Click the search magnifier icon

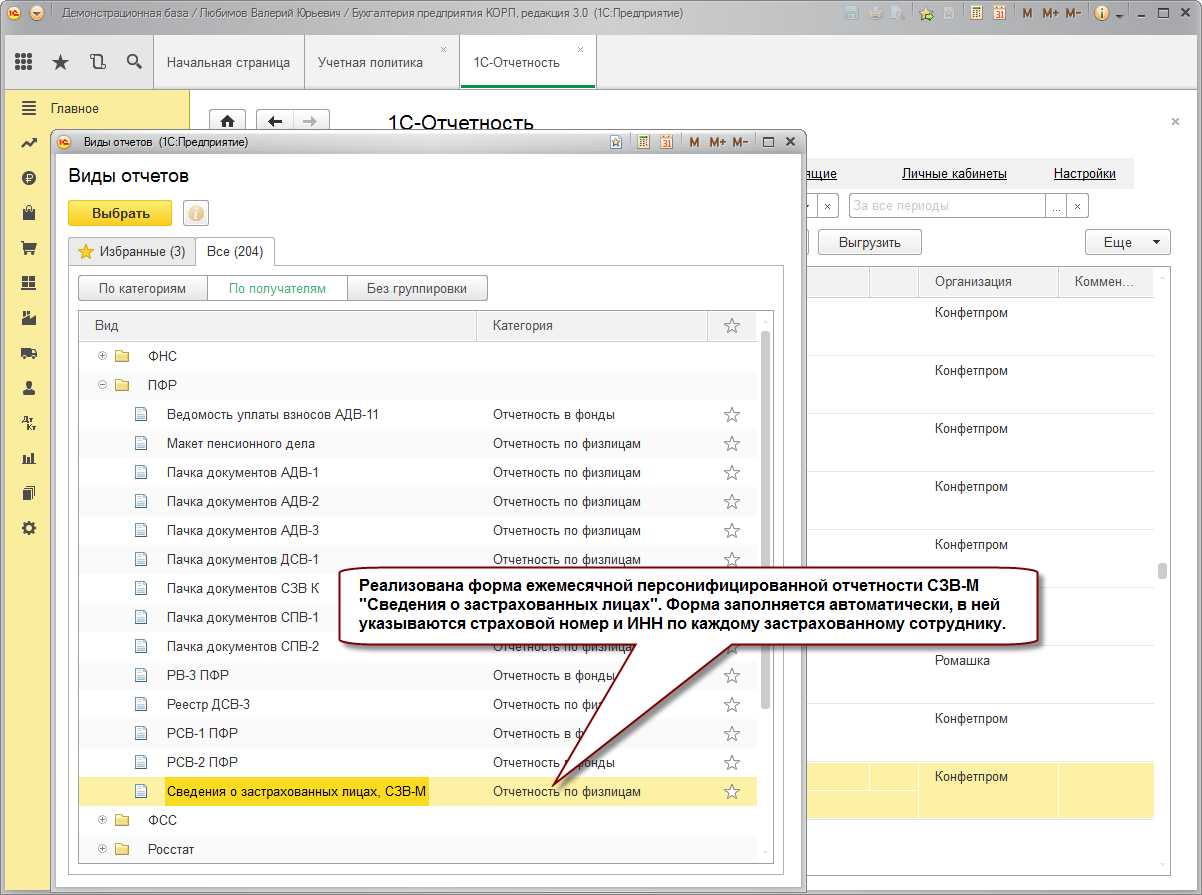coord(134,62)
